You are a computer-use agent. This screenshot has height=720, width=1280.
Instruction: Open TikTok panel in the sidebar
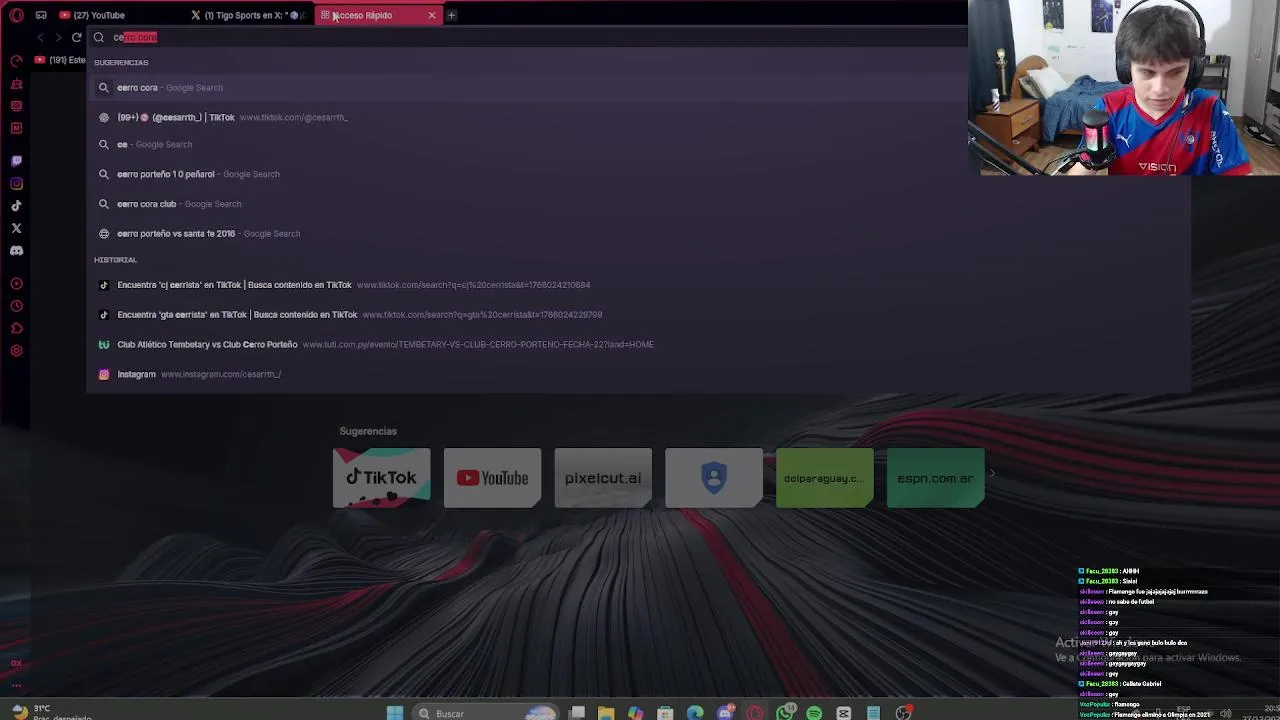tap(16, 206)
